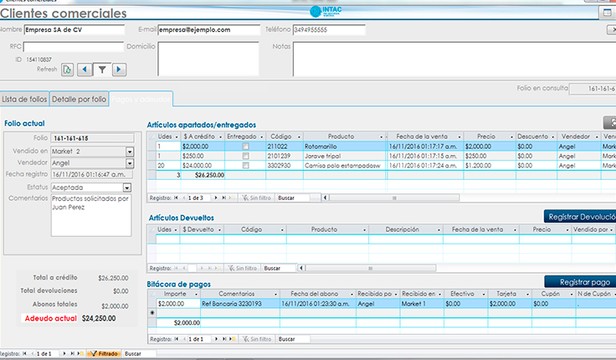Open the Recibido en column filter arrow

[x=440, y=294]
